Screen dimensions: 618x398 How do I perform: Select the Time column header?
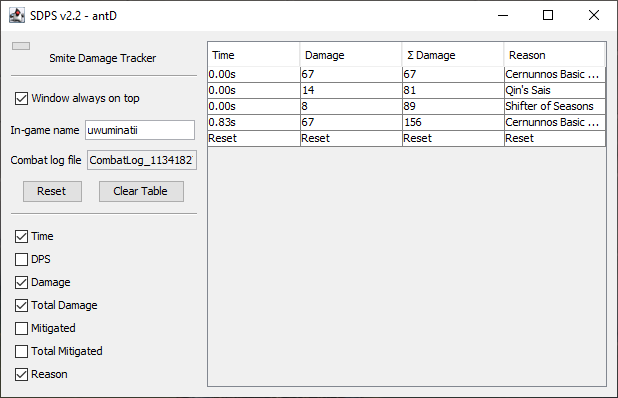click(x=253, y=55)
